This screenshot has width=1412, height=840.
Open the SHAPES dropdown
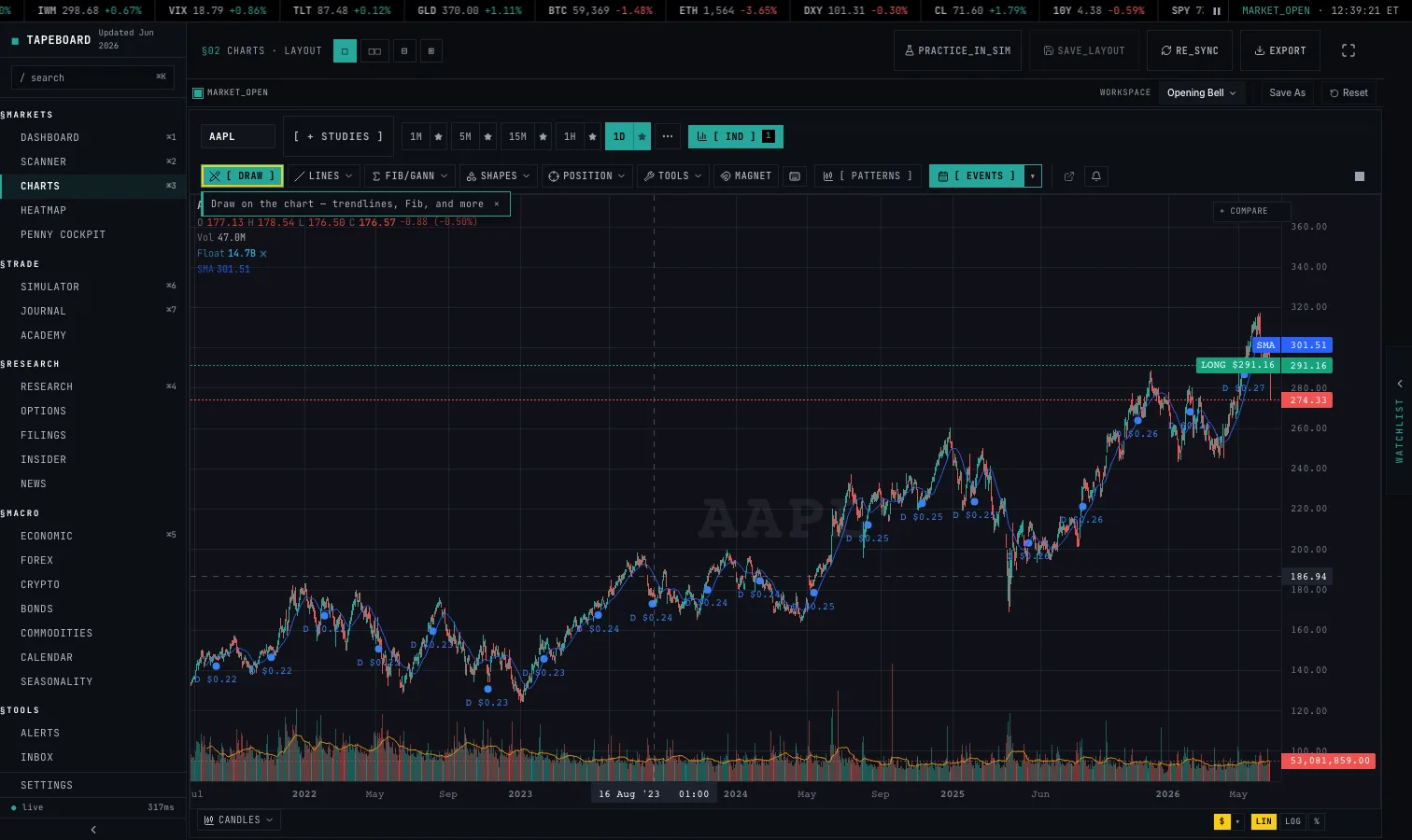pyautogui.click(x=498, y=175)
